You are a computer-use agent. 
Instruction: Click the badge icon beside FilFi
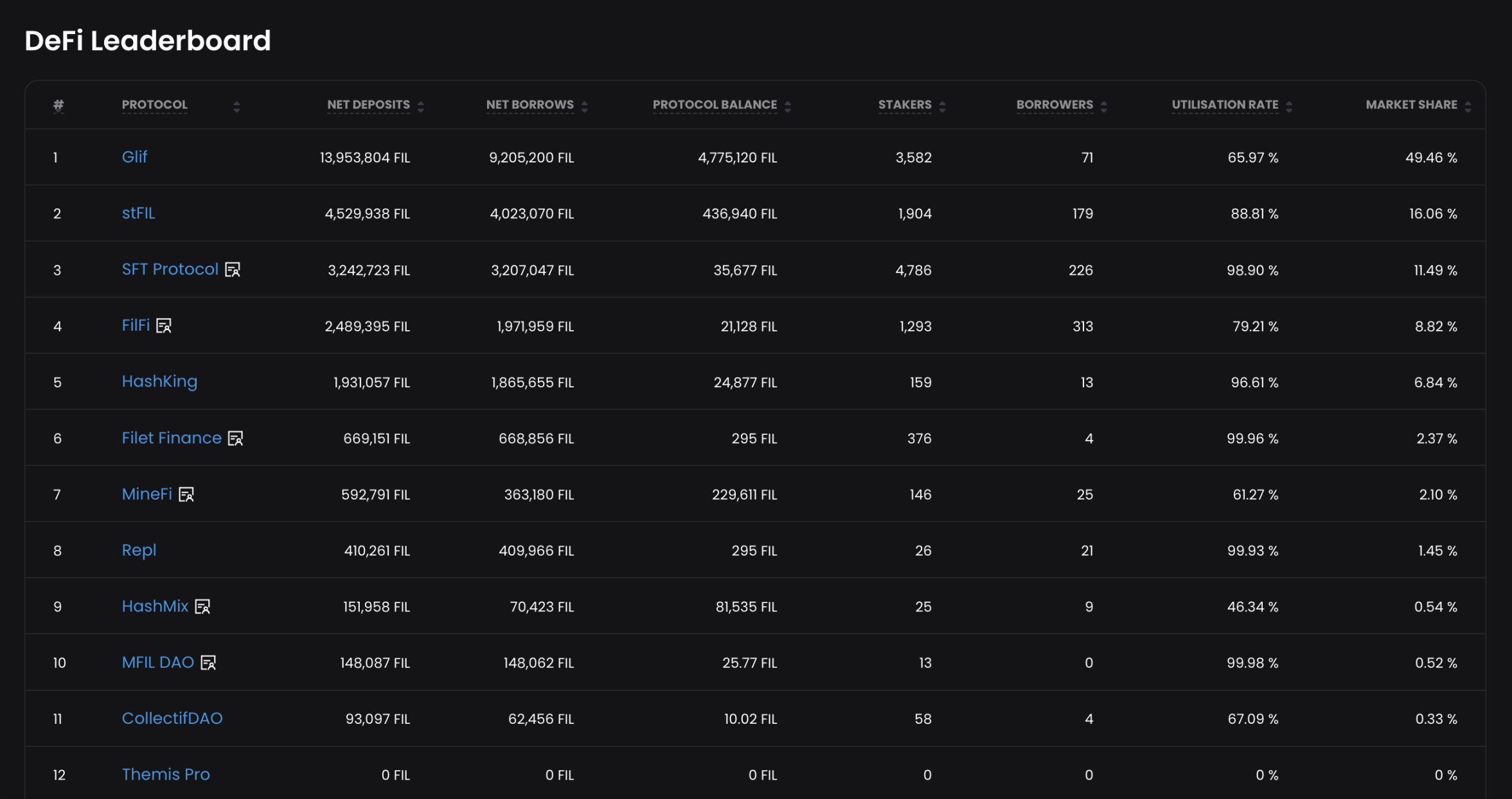tap(164, 326)
